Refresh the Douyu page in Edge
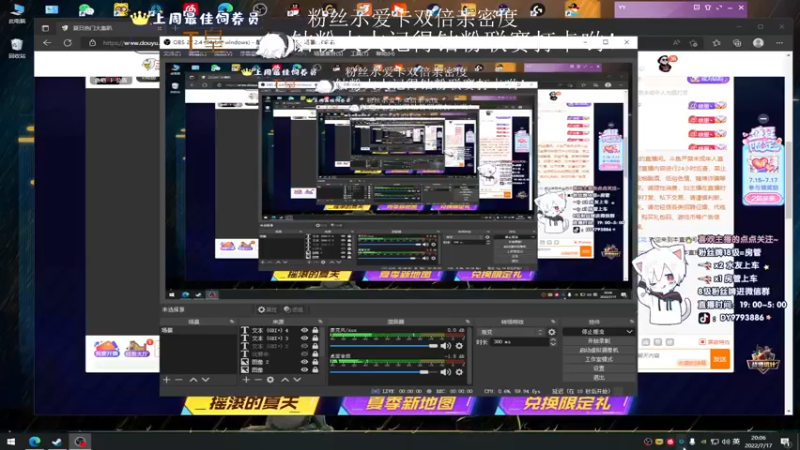 tap(67, 43)
